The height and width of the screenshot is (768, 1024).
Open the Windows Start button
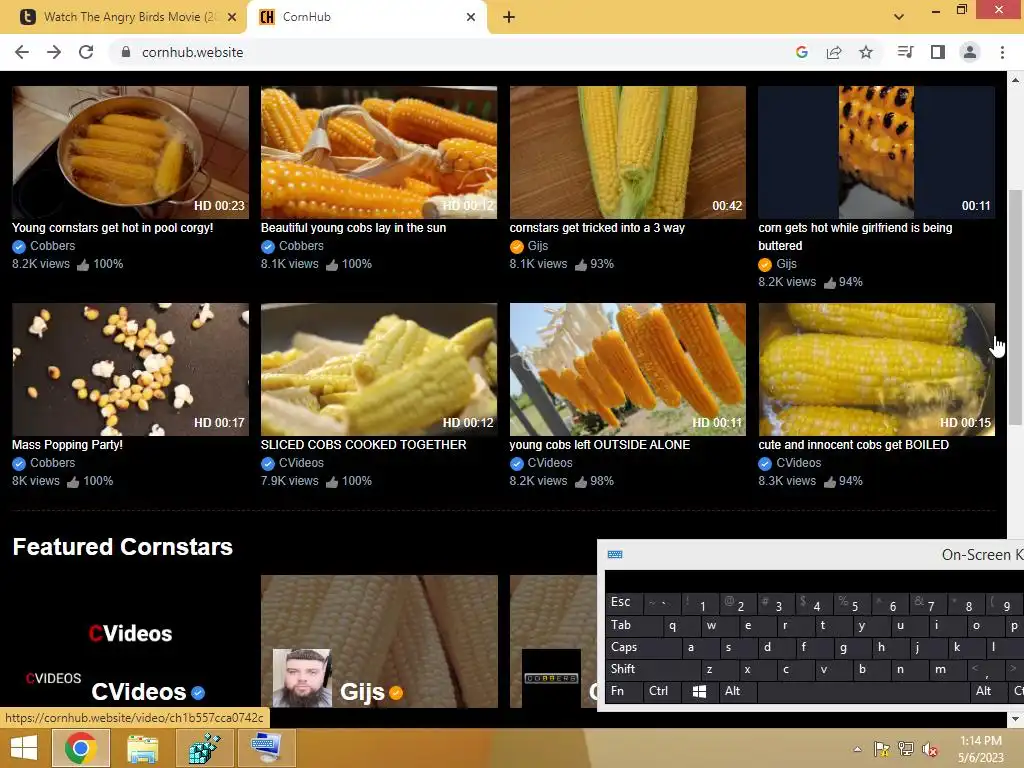pyautogui.click(x=24, y=748)
